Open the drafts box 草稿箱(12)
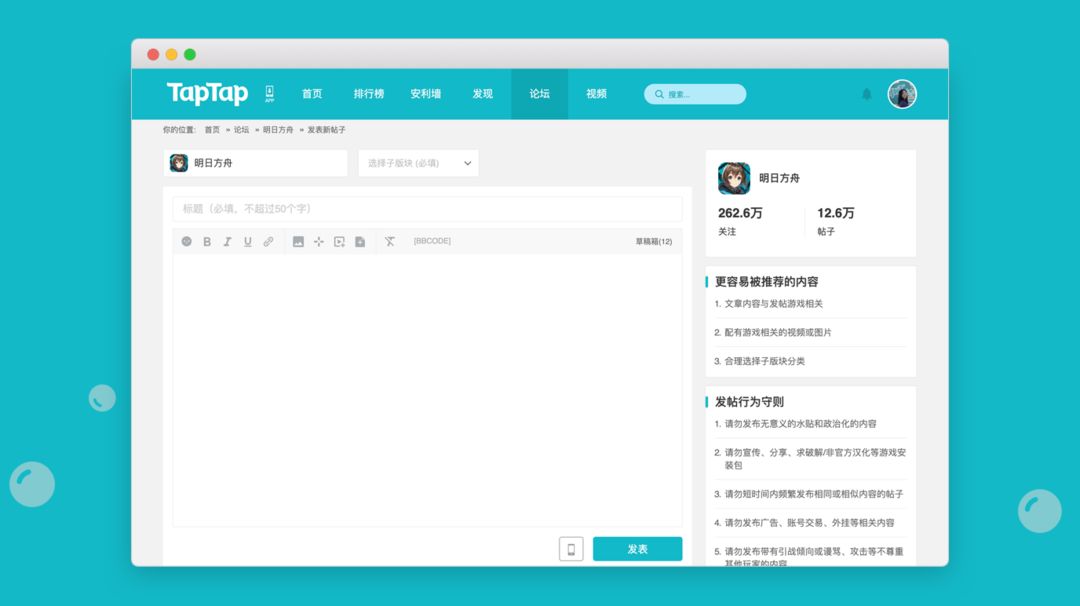This screenshot has height=606, width=1080. pos(654,242)
